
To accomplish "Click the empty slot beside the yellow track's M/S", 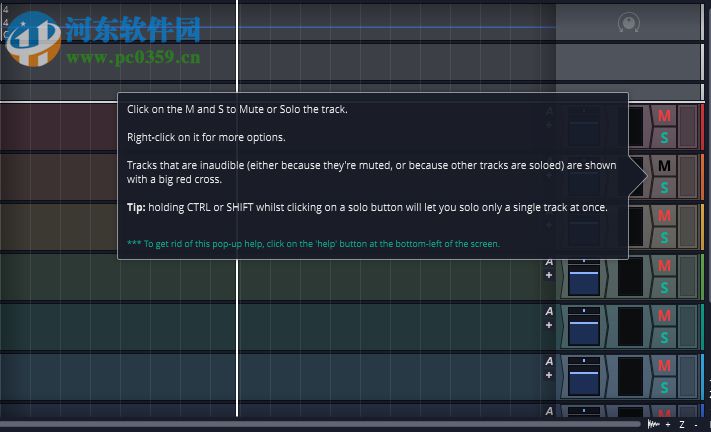I will pyautogui.click(x=687, y=226).
